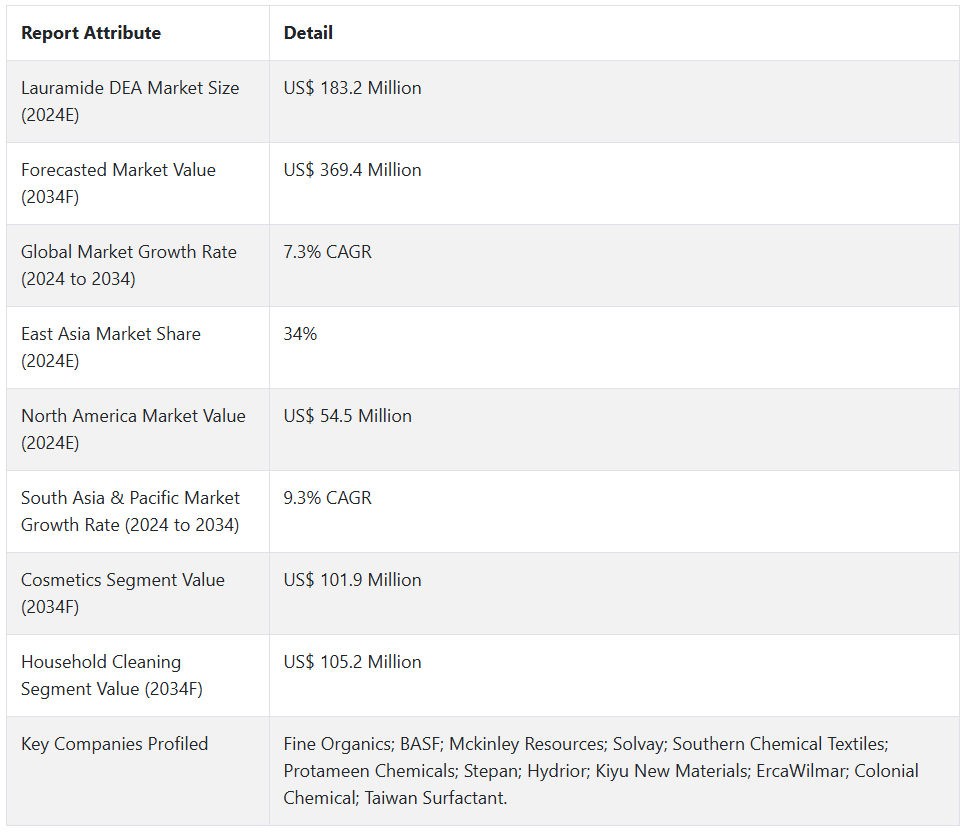Click the 7.3% CAGR value
The width and height of the screenshot is (967, 834).
pyautogui.click(x=327, y=252)
